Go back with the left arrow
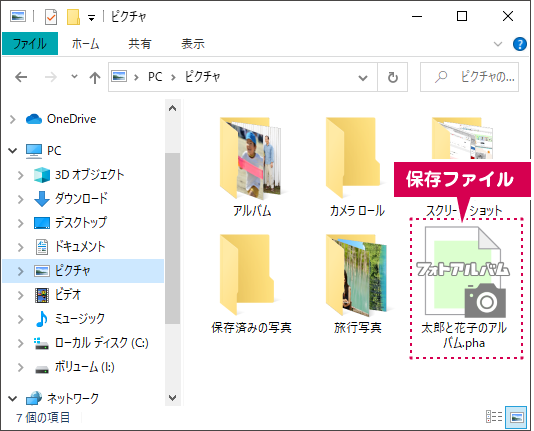 (21, 77)
